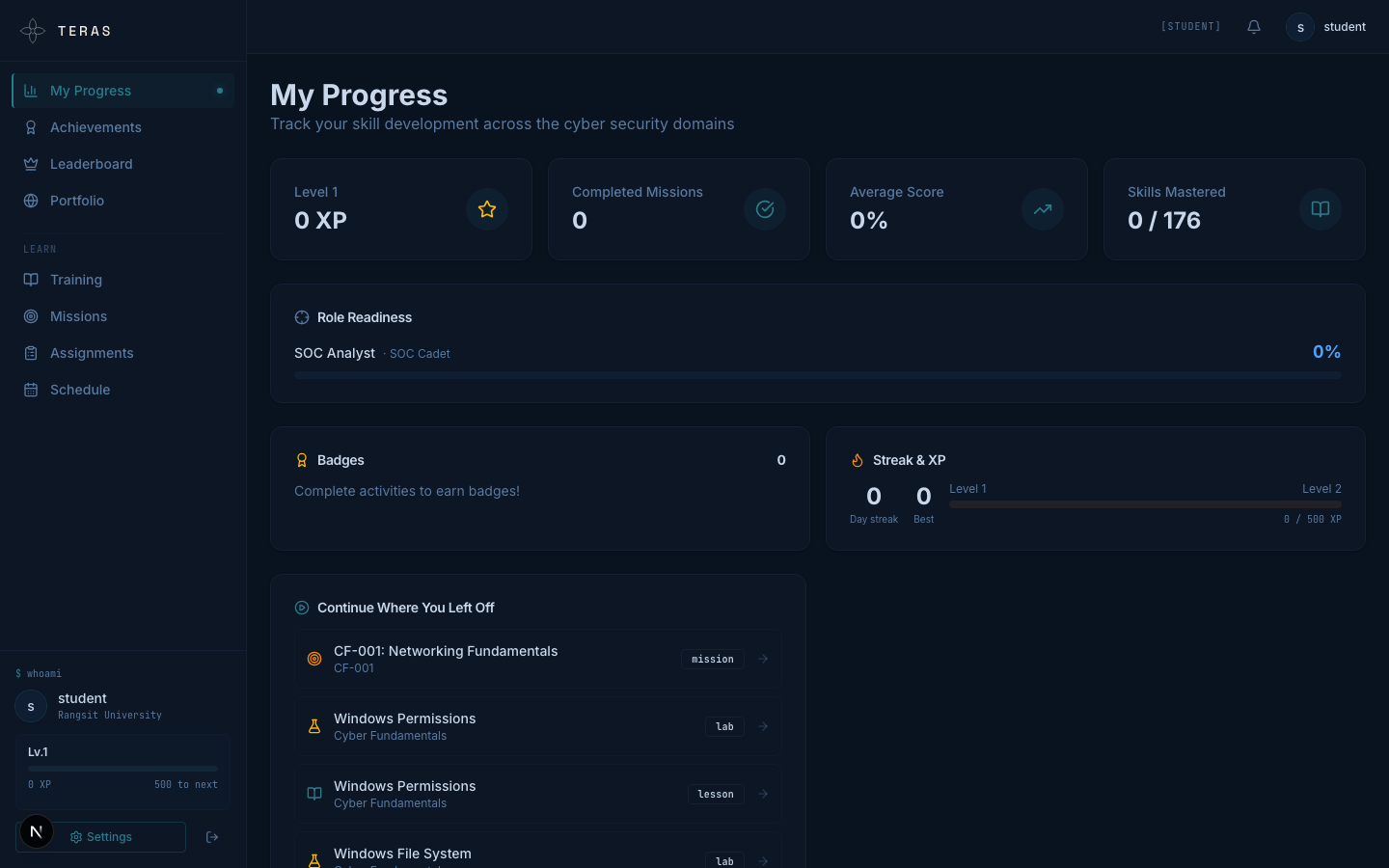Click the book icon on Skills Mastered card
Image resolution: width=1389 pixels, height=868 pixels.
coord(1321,209)
